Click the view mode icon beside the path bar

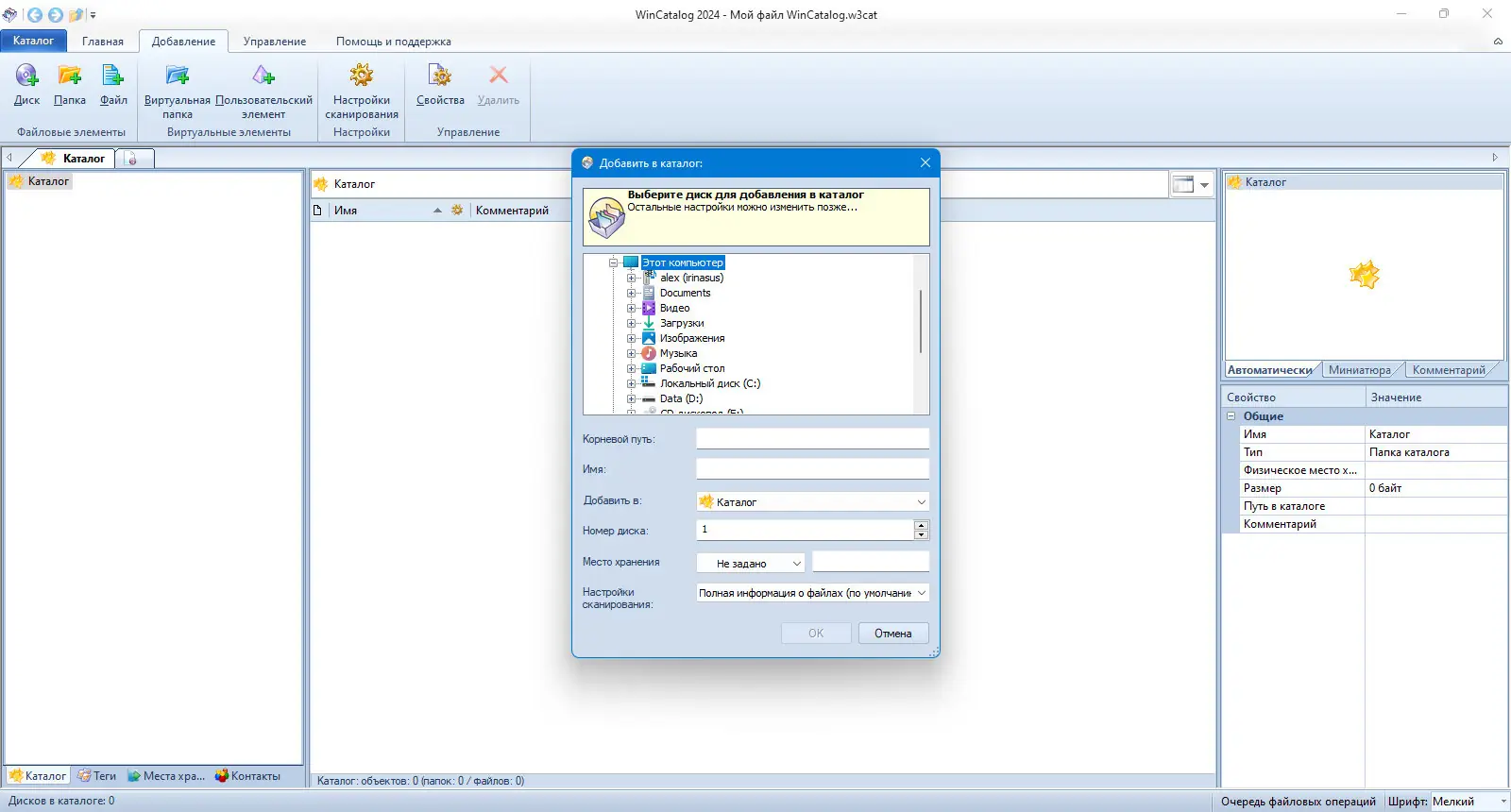pos(1183,184)
